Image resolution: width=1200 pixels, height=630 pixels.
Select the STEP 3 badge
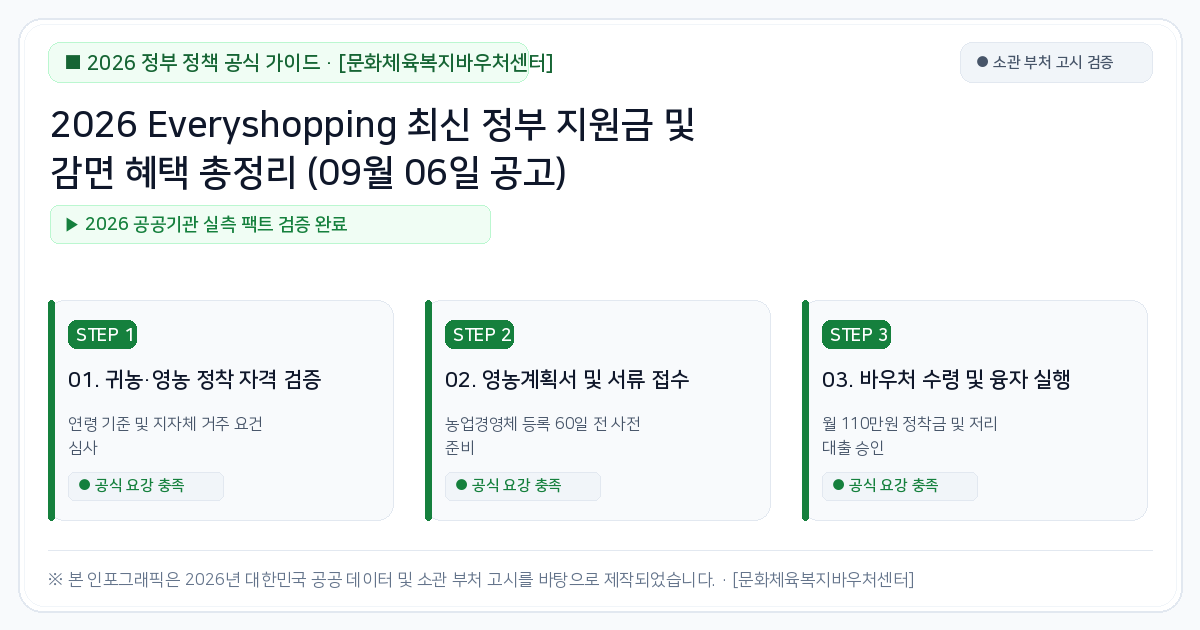856,335
